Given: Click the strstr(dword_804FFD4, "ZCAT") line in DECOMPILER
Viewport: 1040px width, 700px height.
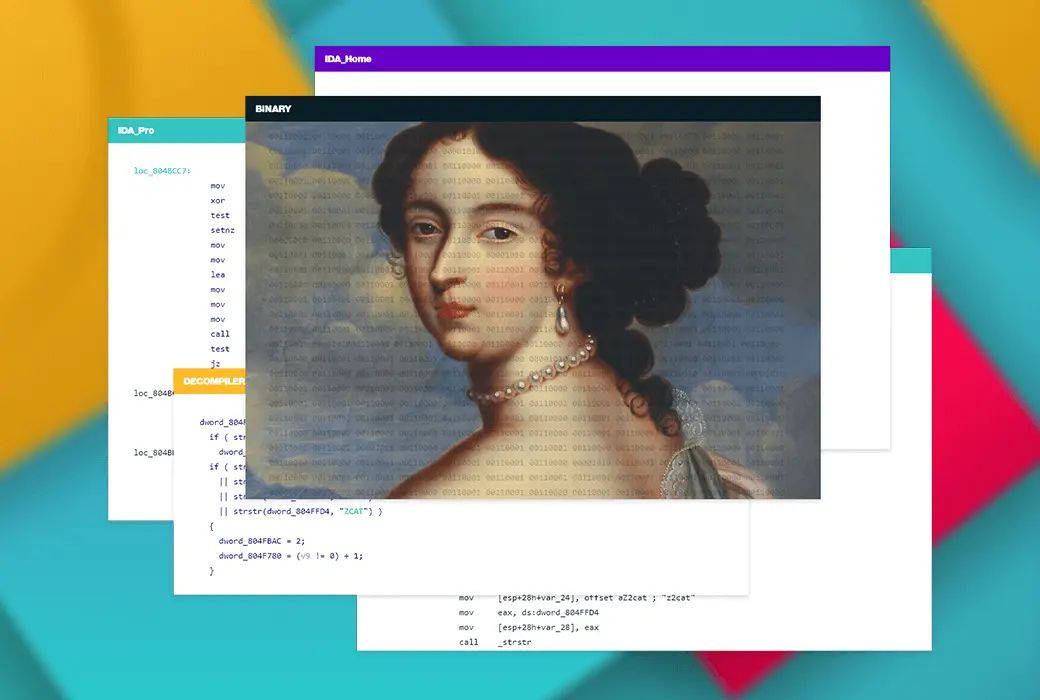Looking at the screenshot, I should coord(300,512).
